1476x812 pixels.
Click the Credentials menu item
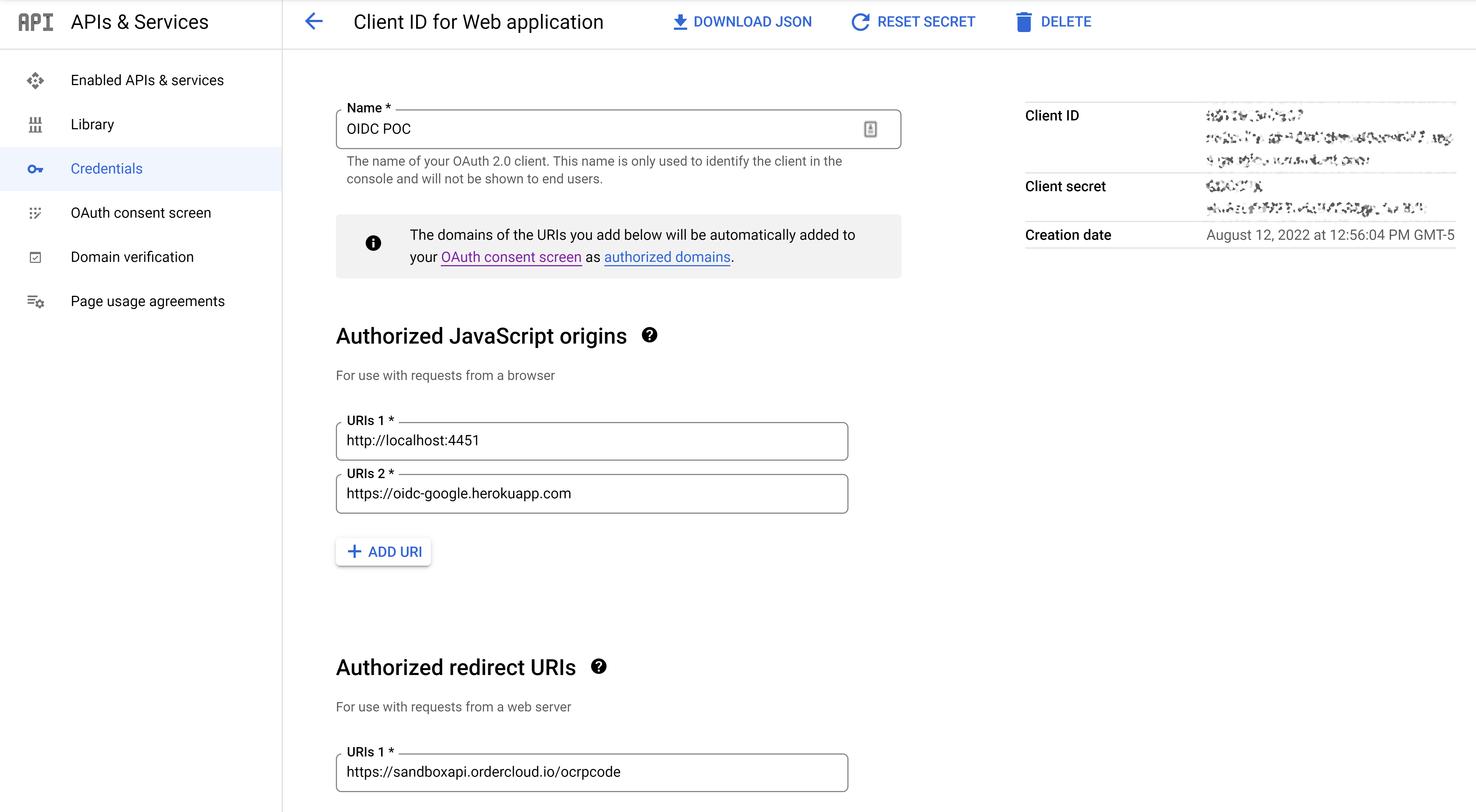point(107,168)
